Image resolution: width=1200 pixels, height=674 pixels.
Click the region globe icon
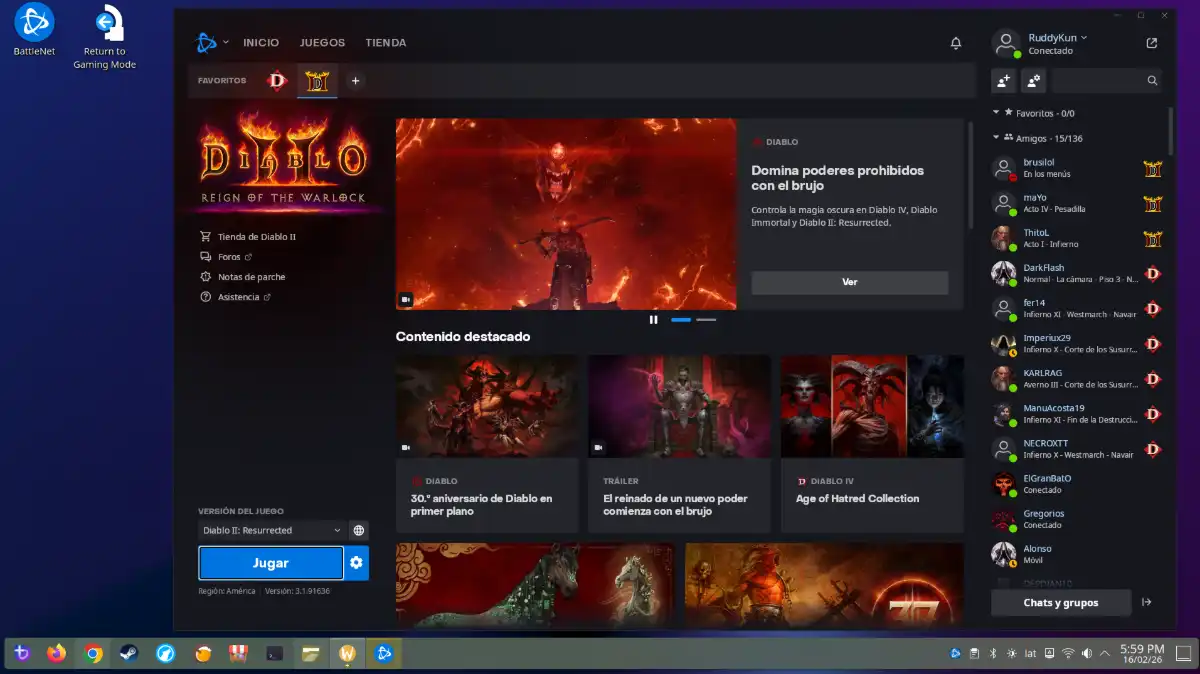(359, 530)
